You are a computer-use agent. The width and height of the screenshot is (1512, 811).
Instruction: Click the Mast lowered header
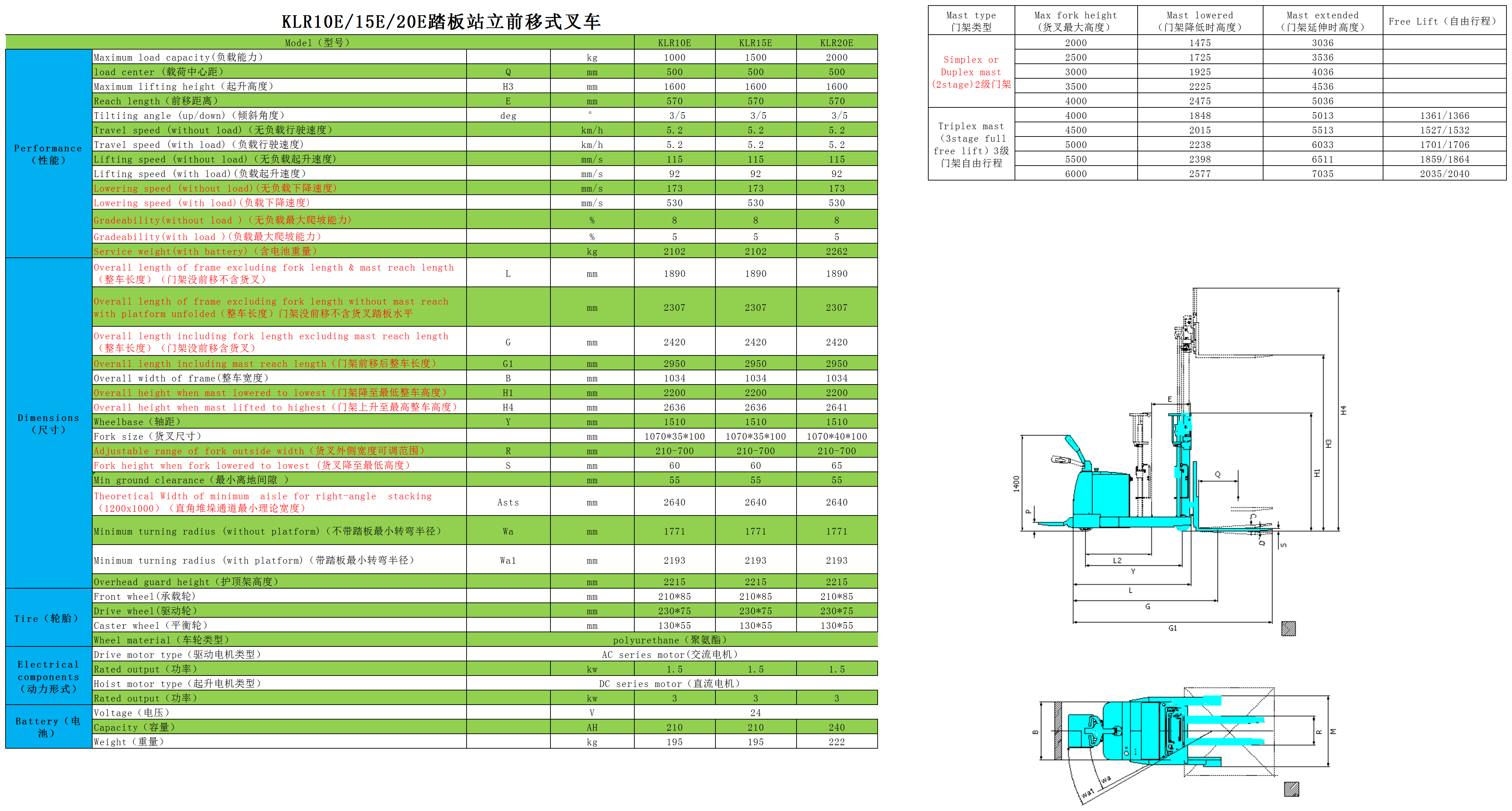[x=1200, y=21]
